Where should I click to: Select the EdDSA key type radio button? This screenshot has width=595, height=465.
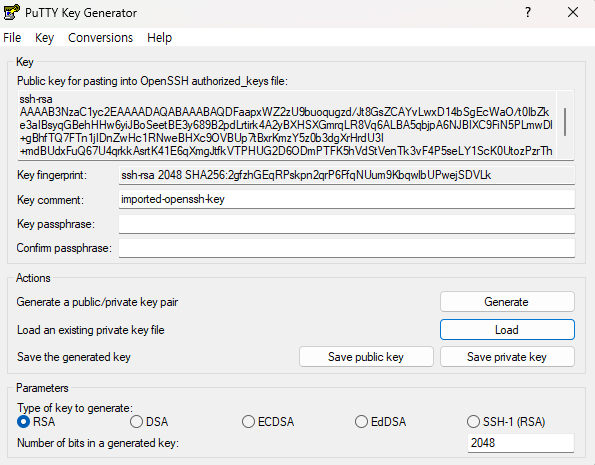pos(361,422)
